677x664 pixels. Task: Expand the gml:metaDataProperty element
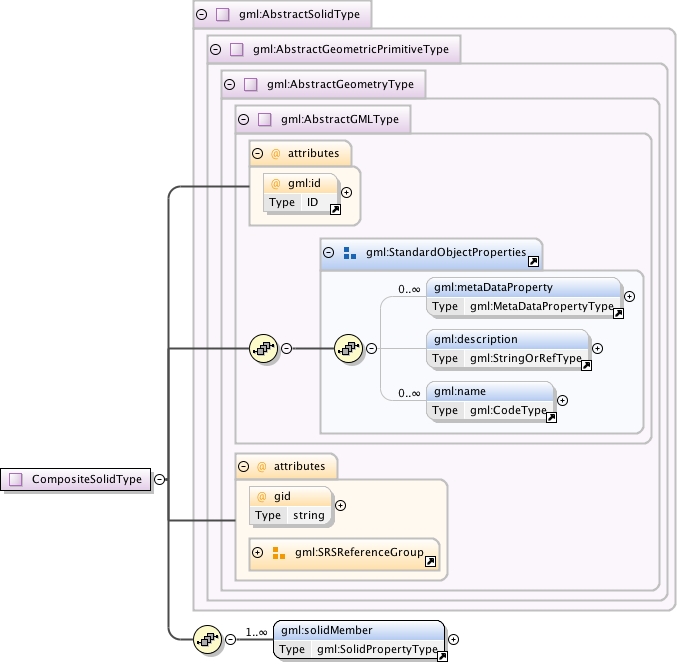click(x=630, y=296)
